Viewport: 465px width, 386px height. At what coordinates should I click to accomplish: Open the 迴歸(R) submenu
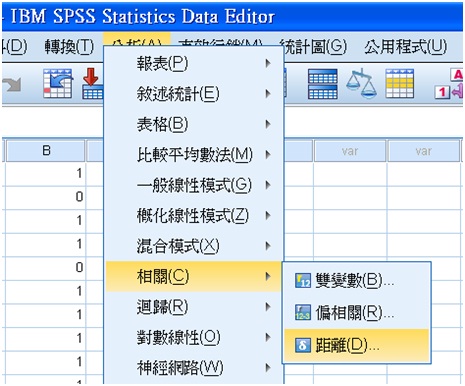click(x=194, y=307)
